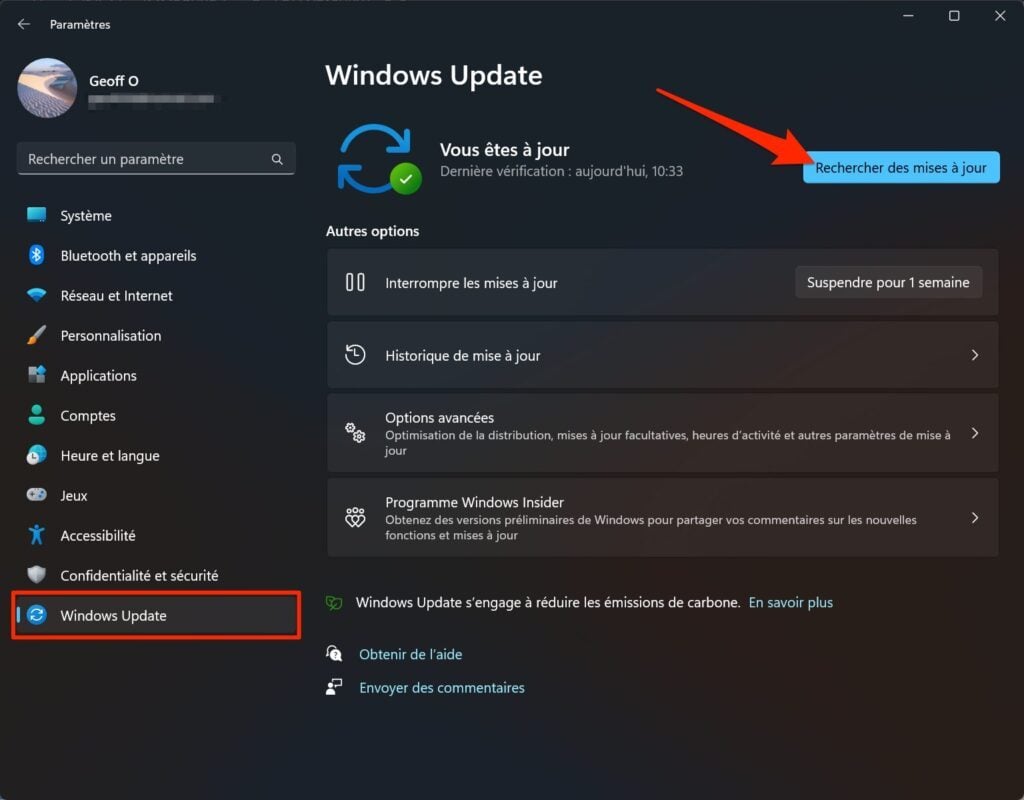Click the Programme Windows Insider hearts icon

click(x=355, y=517)
